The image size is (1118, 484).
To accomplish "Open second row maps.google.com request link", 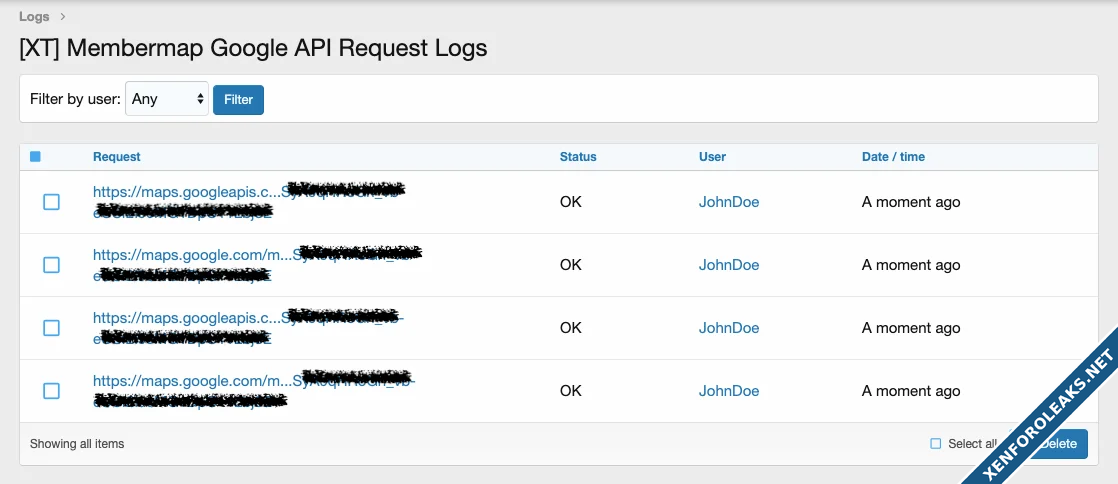I will point(192,254).
